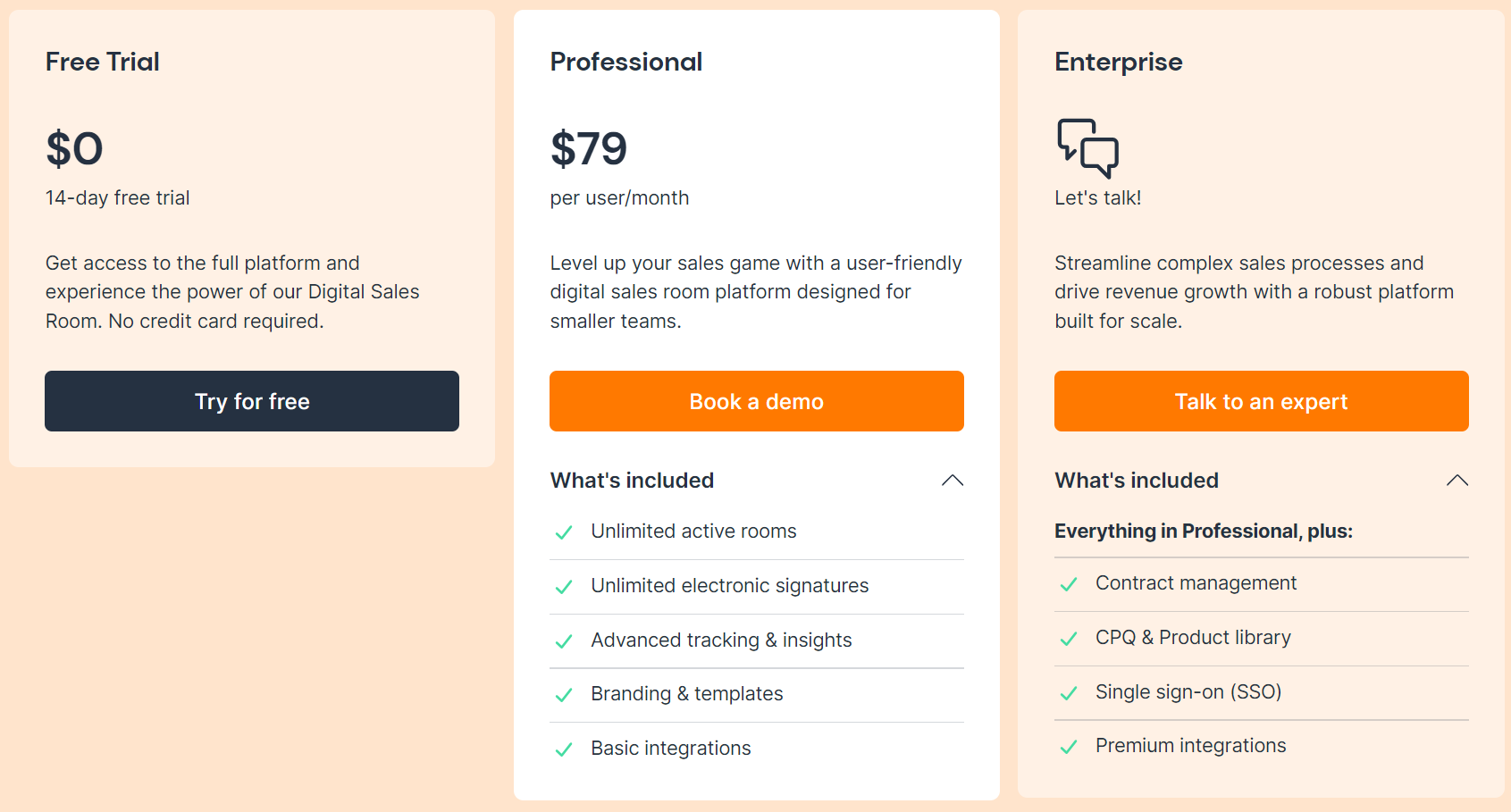Click the checkmark beside Contract management
The height and width of the screenshot is (812, 1511).
(x=1069, y=584)
